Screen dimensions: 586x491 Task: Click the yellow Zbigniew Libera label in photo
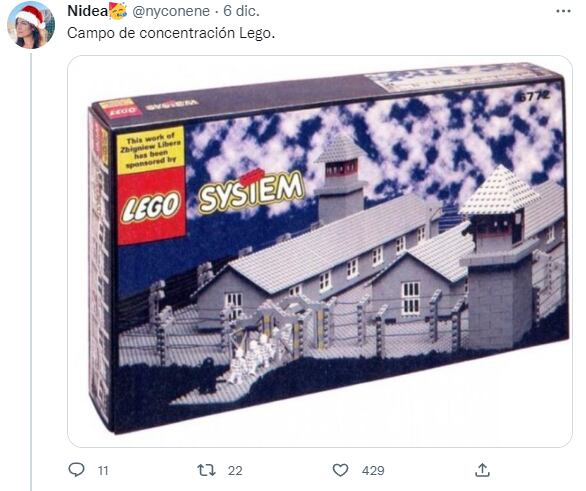pos(150,150)
